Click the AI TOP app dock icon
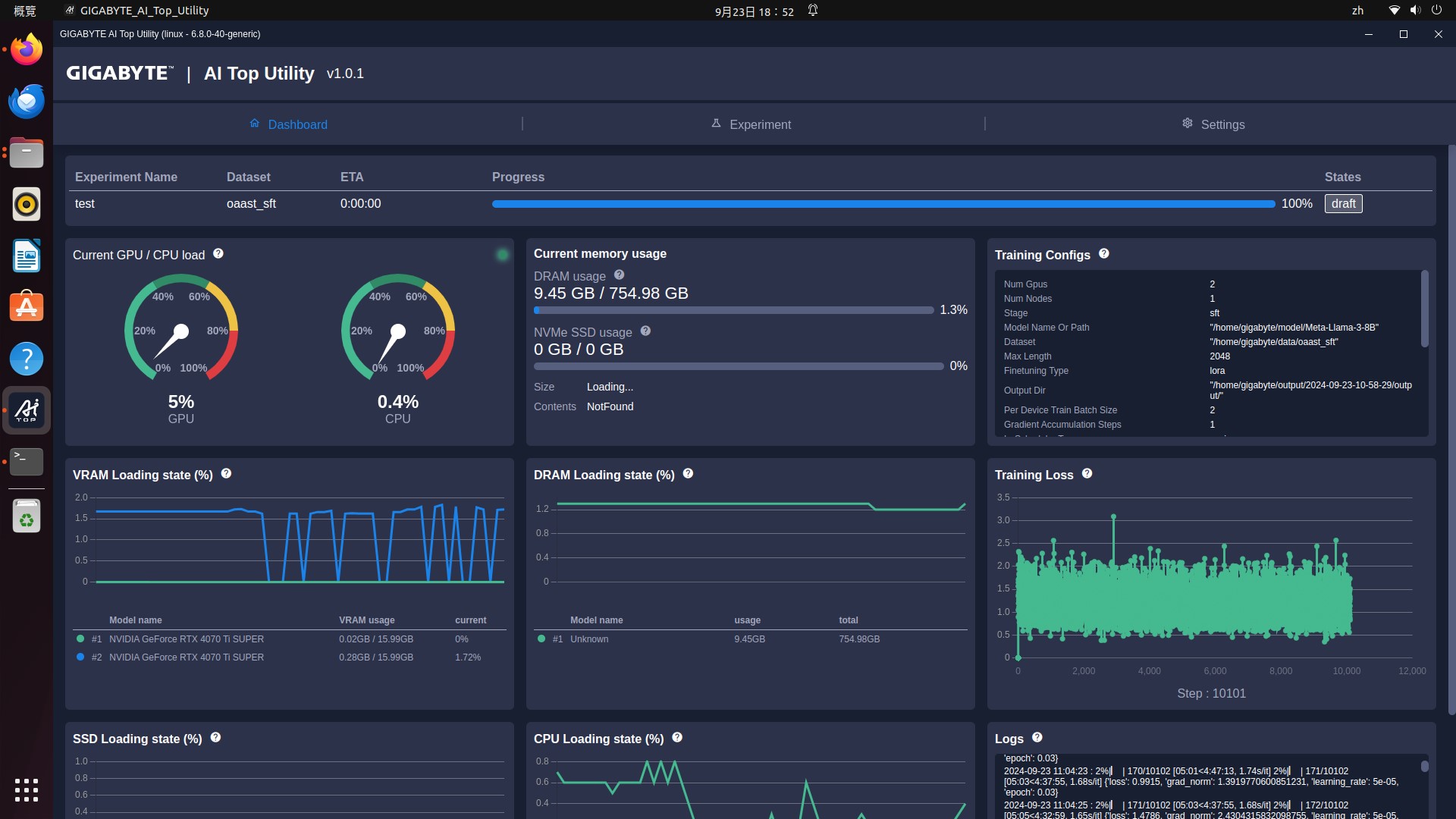 (x=27, y=410)
